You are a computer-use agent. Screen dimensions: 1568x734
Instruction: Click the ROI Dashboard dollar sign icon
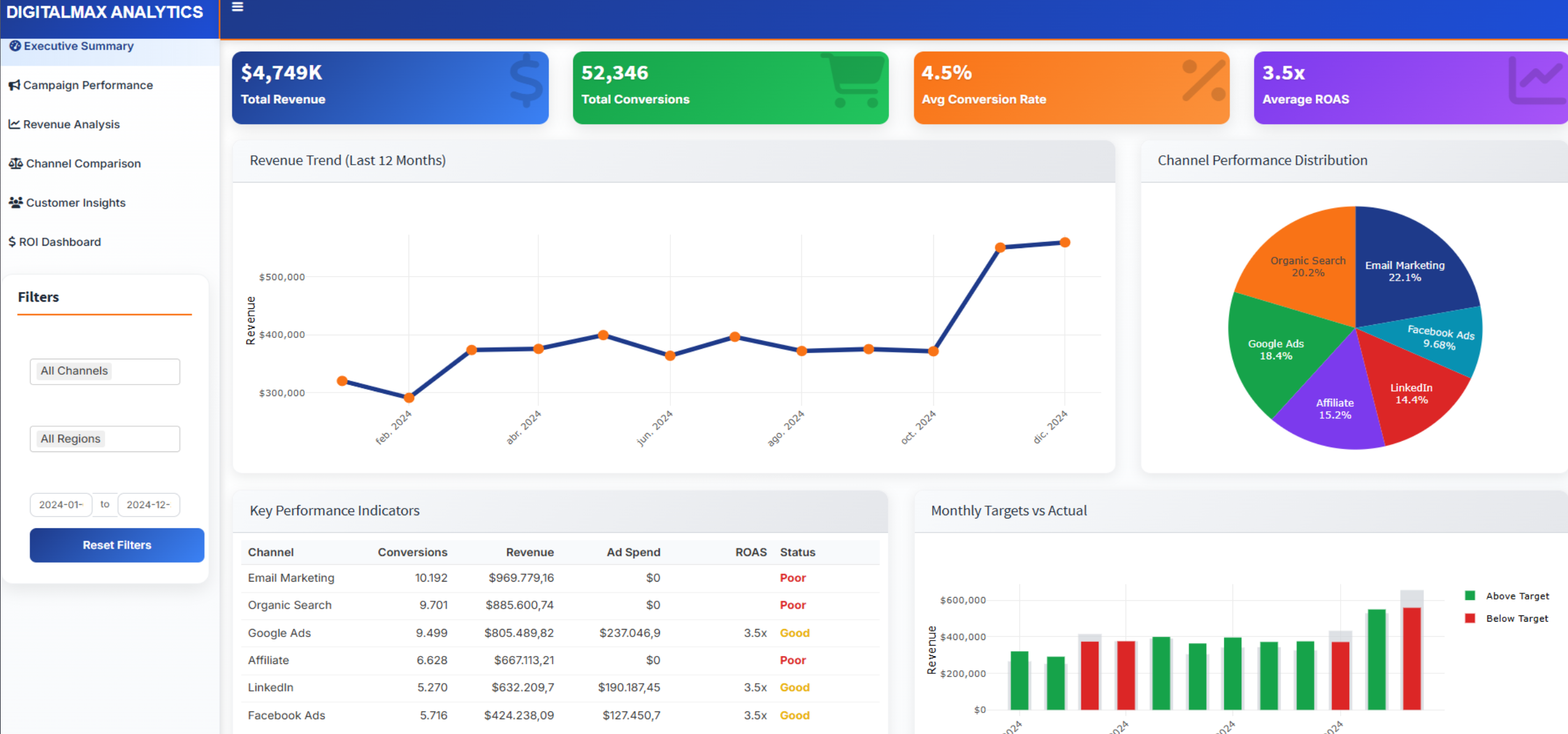click(x=12, y=241)
